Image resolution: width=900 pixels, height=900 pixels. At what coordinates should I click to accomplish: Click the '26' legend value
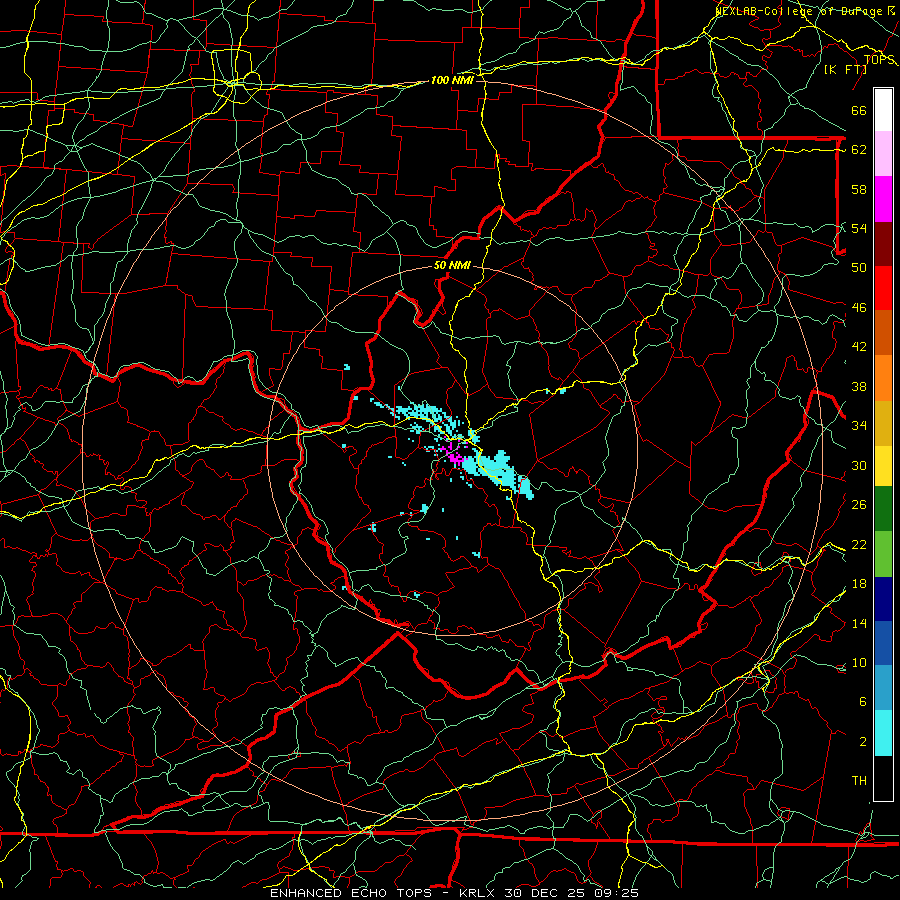click(859, 505)
